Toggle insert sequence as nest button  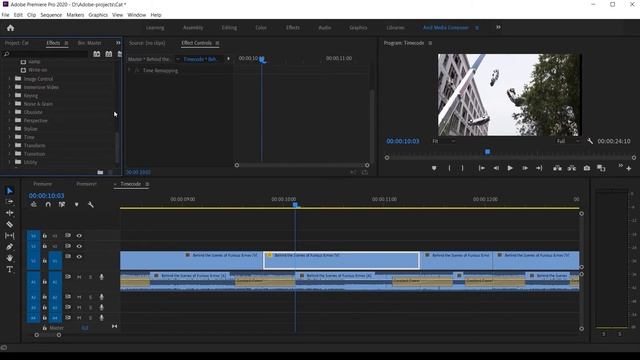click(34, 204)
